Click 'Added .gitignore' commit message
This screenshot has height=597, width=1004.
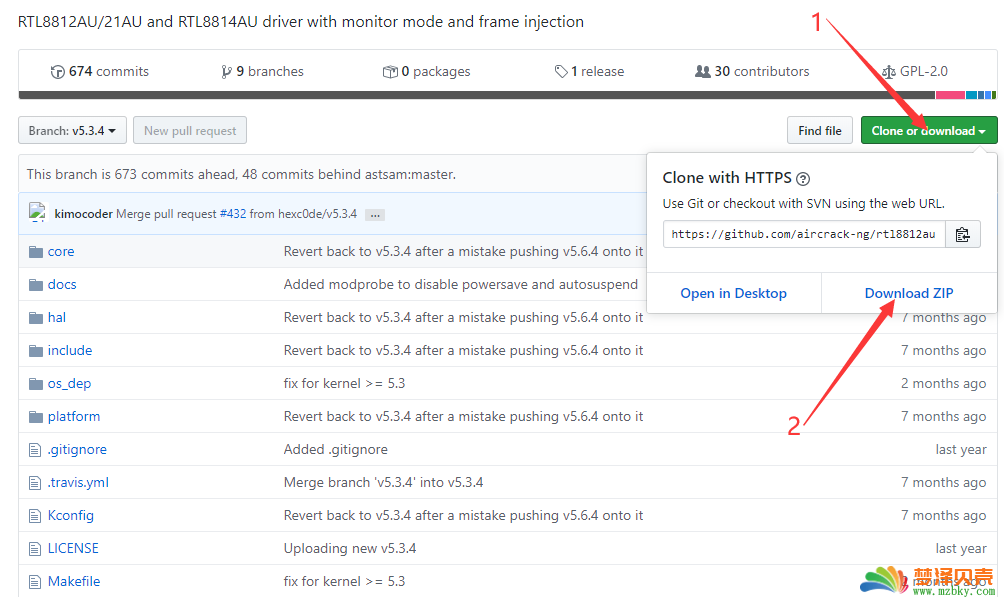tap(336, 450)
